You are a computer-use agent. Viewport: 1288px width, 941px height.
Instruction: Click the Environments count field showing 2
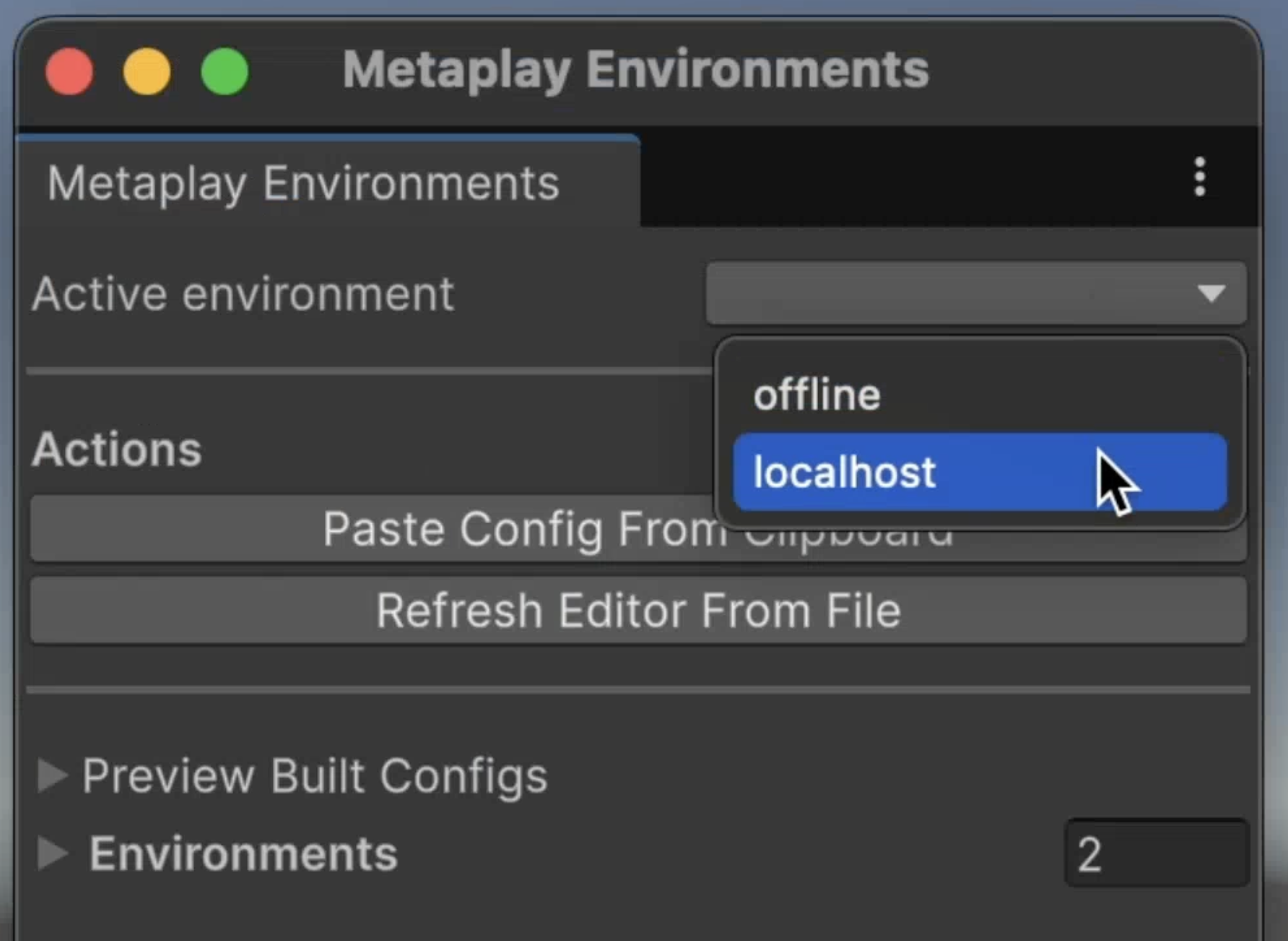tap(1156, 852)
